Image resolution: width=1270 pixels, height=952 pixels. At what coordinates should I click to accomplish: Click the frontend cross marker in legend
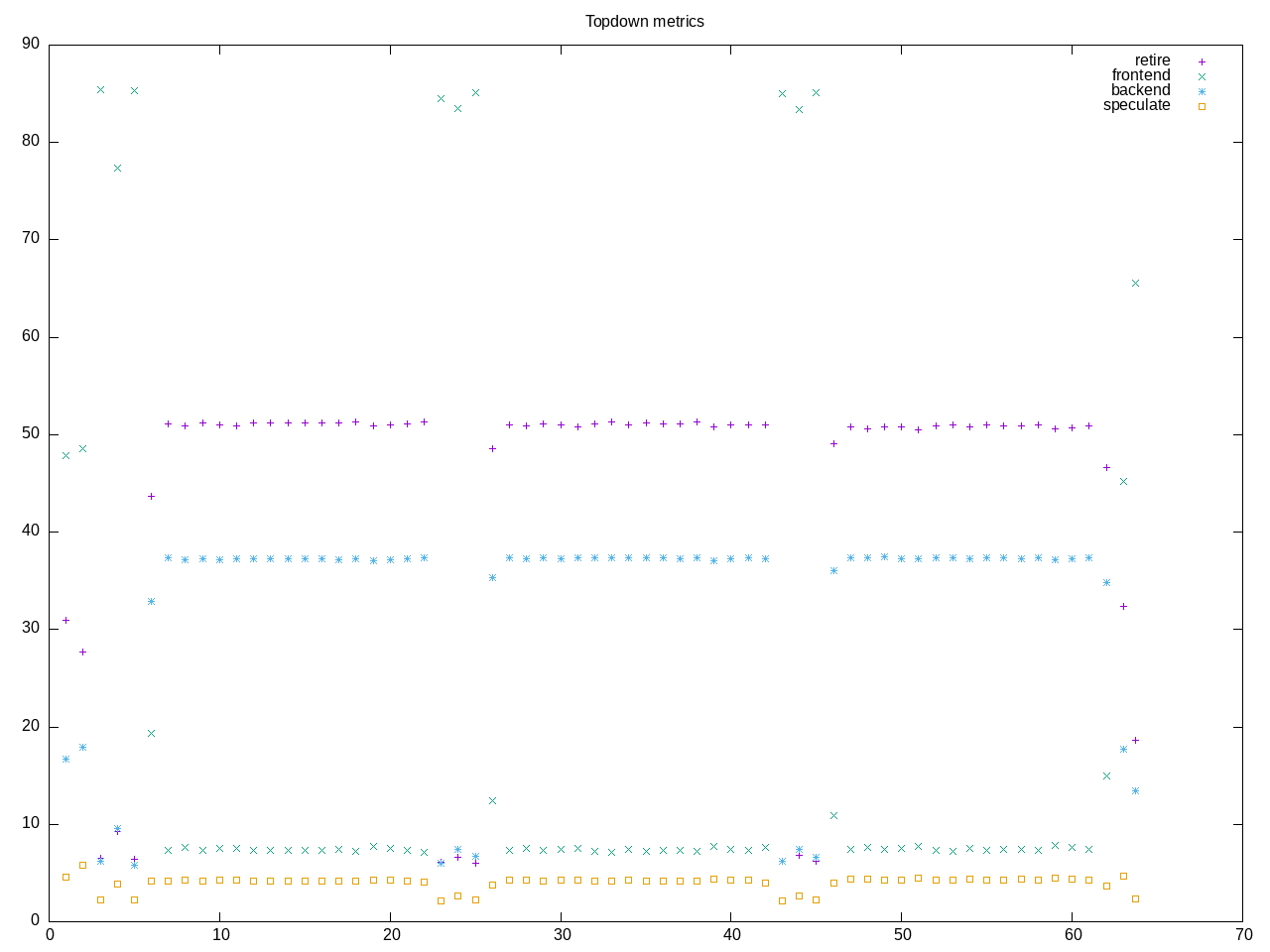(x=1202, y=76)
